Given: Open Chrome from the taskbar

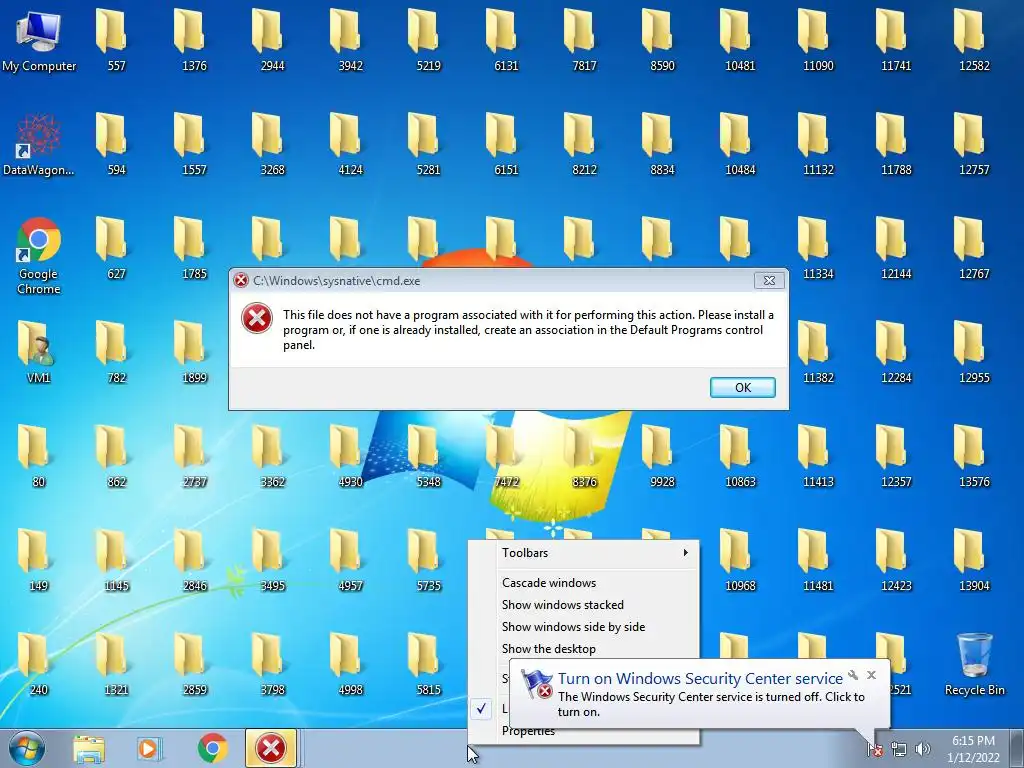Looking at the screenshot, I should (x=212, y=748).
